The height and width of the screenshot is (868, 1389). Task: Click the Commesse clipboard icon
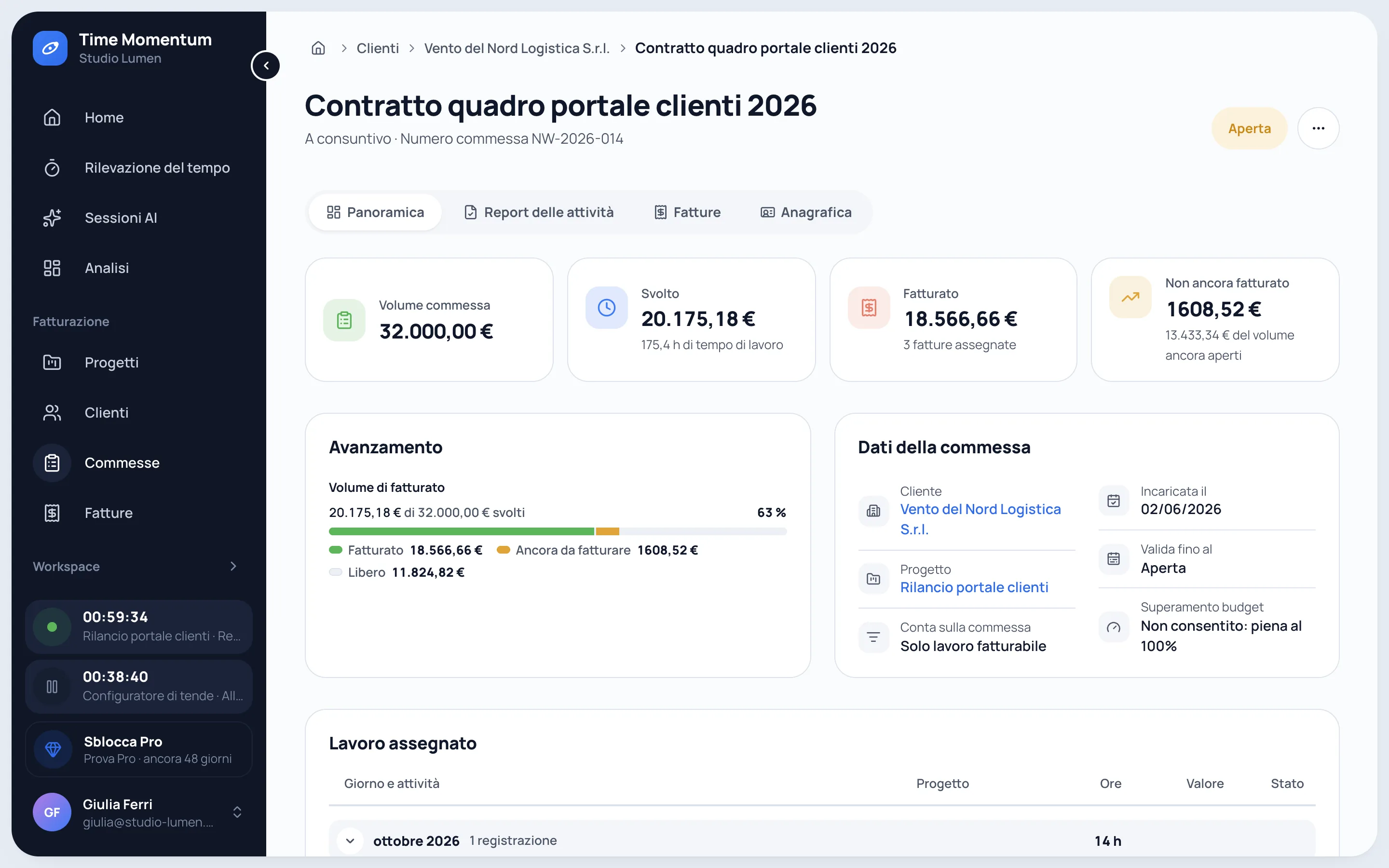tap(52, 463)
